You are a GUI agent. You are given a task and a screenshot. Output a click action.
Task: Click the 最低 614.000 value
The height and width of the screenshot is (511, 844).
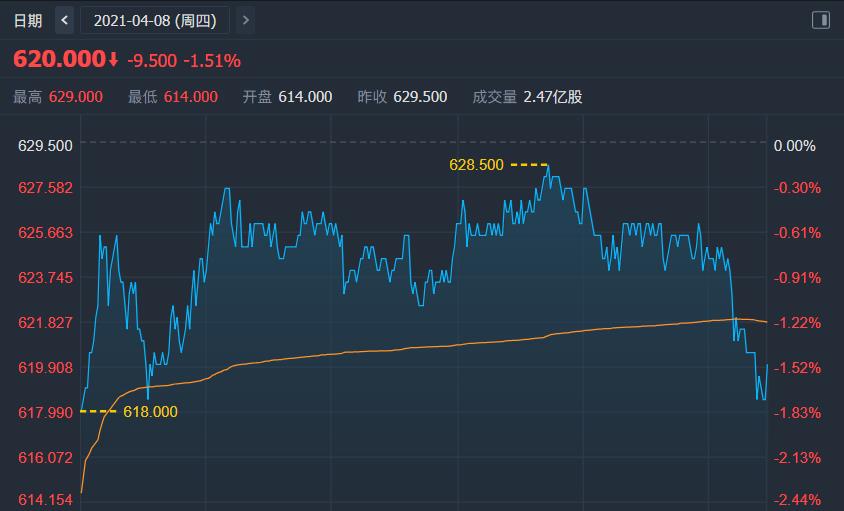(x=190, y=97)
